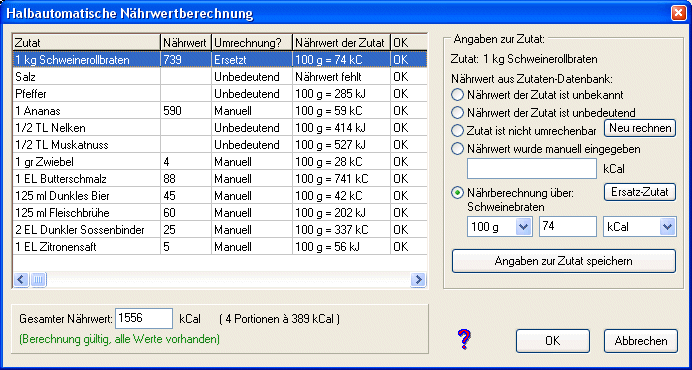
Task: Click the 'Zutat' column header
Action: coord(86,43)
